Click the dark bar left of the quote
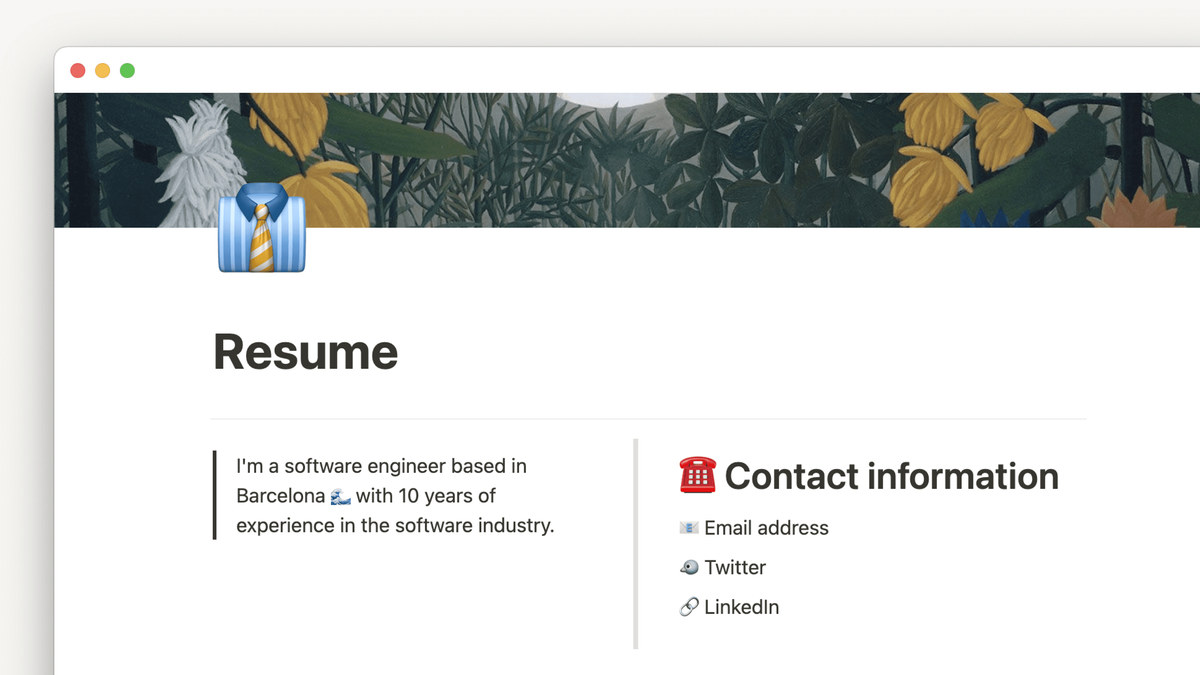Screen dimensions: 1200x675 point(215,495)
